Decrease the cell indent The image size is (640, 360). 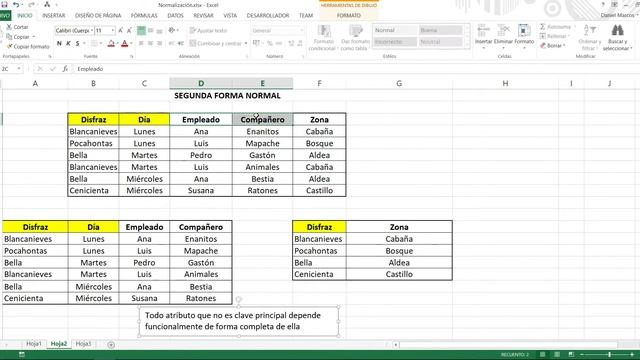(171, 43)
